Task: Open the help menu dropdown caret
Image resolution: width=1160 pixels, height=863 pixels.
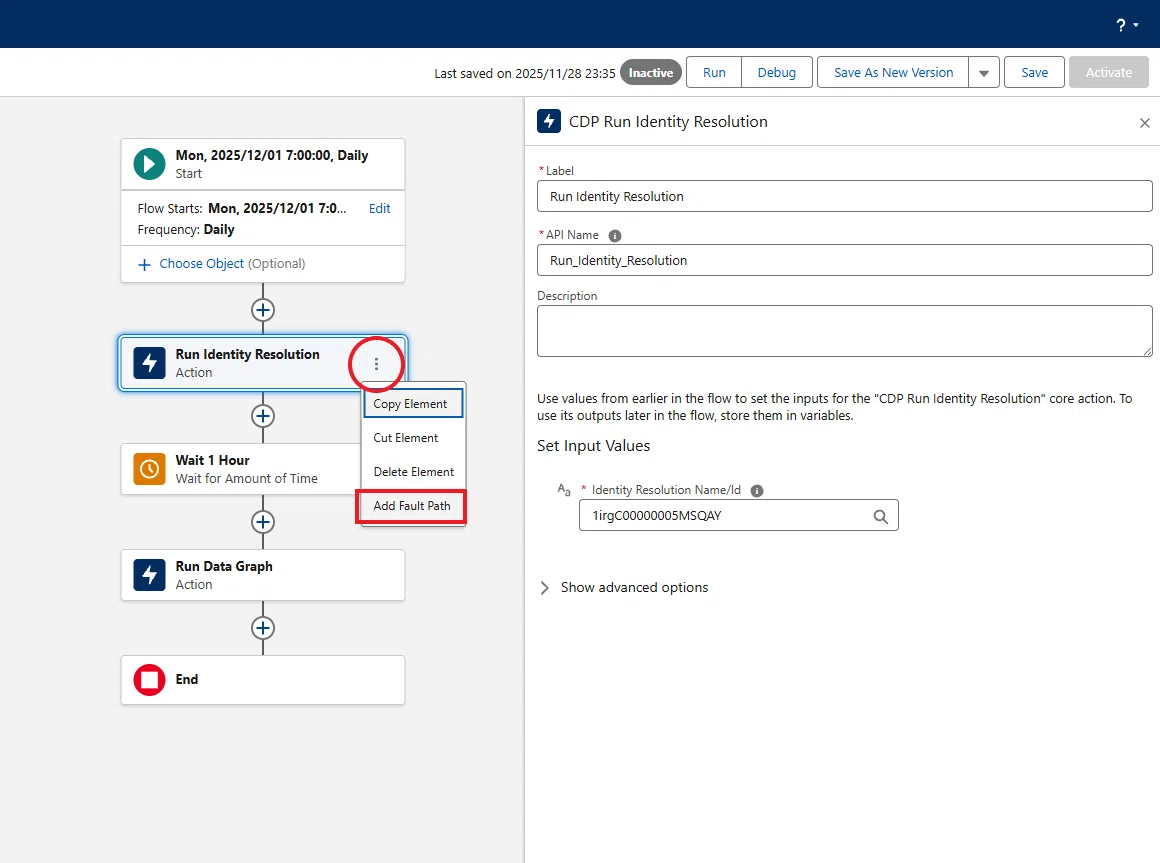Action: pos(1136,26)
